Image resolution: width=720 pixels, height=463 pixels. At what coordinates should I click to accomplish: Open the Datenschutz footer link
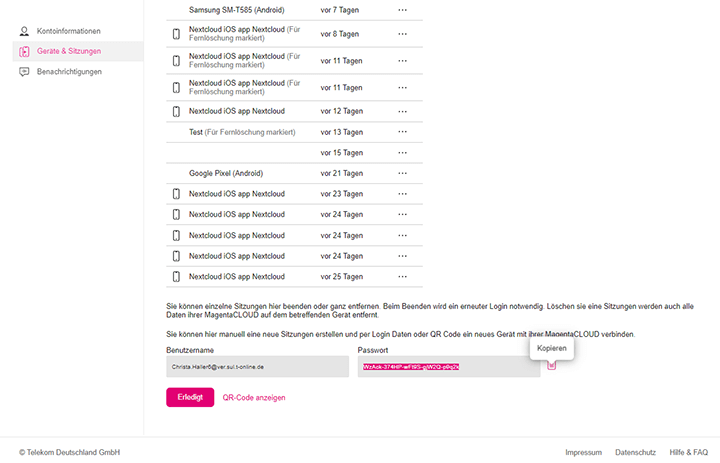coord(636,452)
